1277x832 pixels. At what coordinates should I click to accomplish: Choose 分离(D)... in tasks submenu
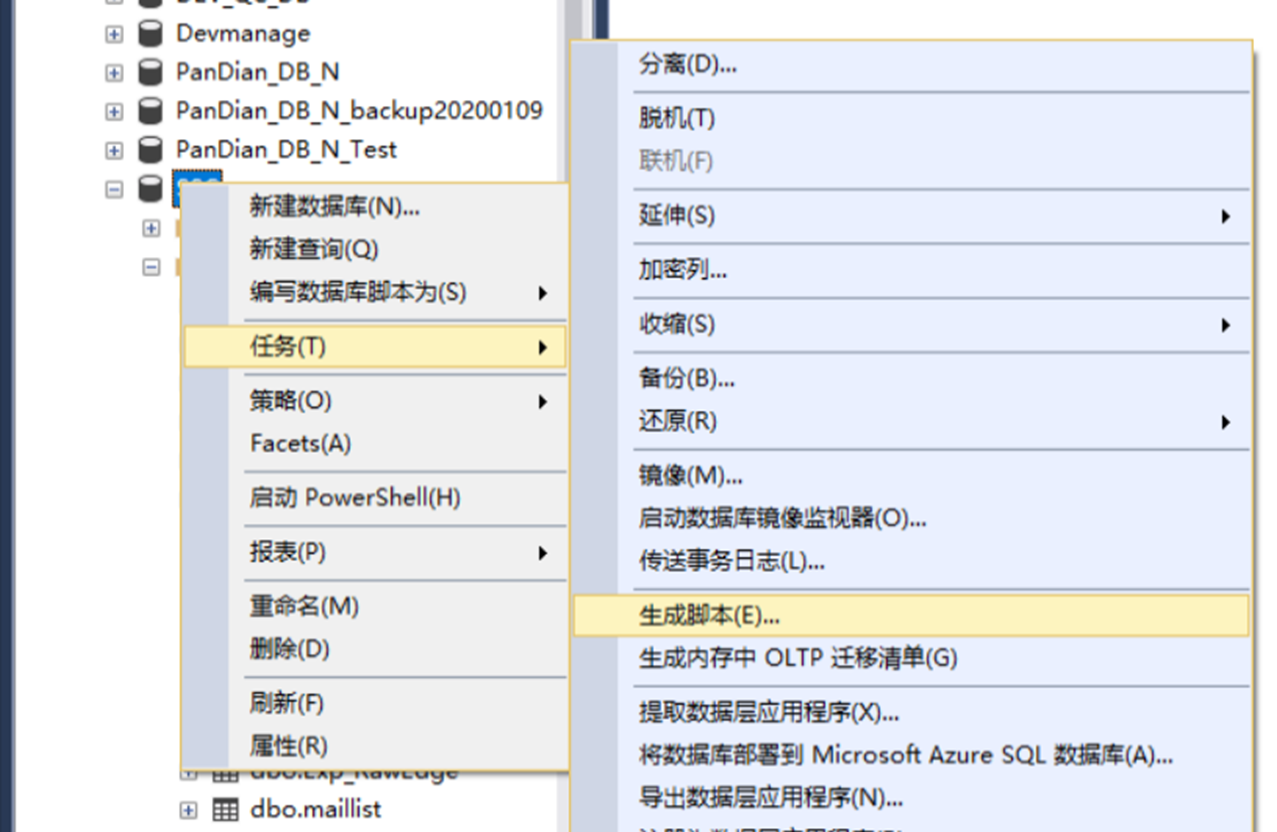(x=911, y=65)
